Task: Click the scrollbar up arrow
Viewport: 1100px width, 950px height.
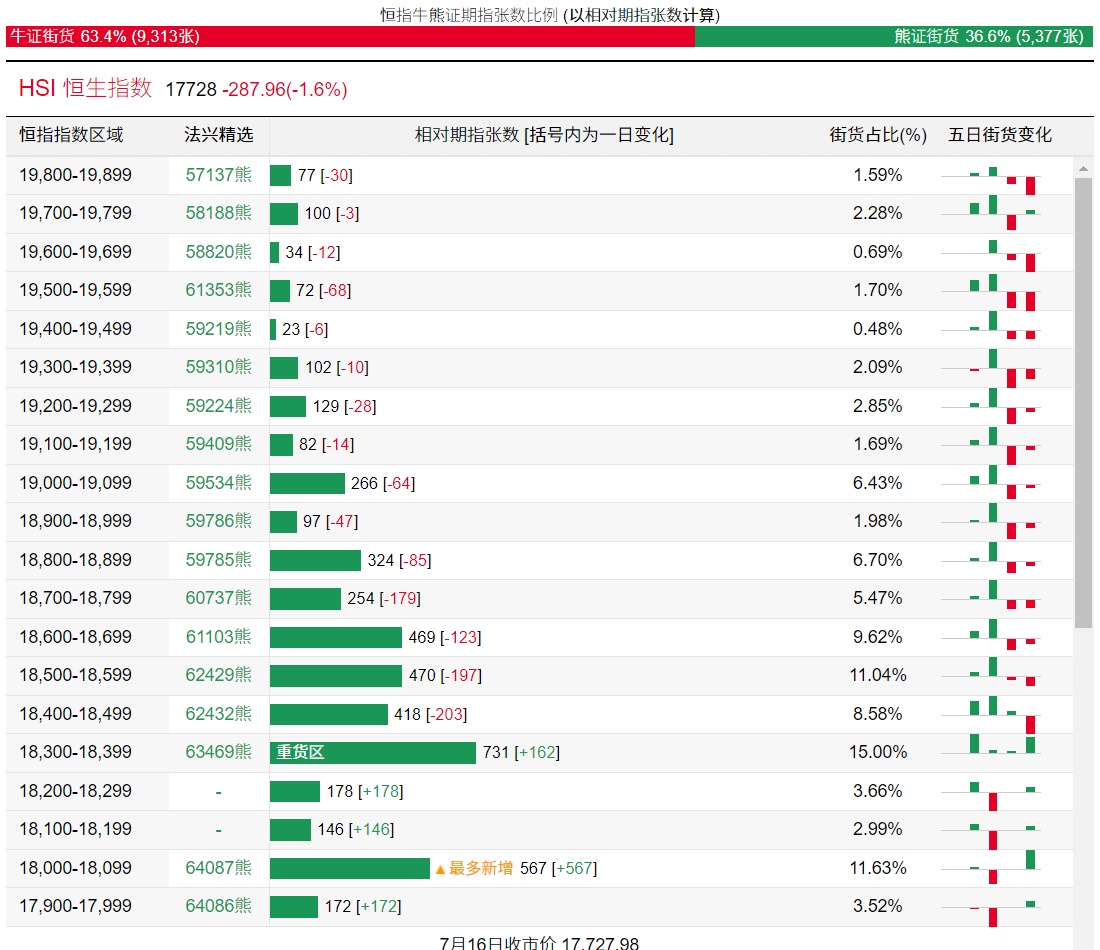Action: pos(1083,167)
